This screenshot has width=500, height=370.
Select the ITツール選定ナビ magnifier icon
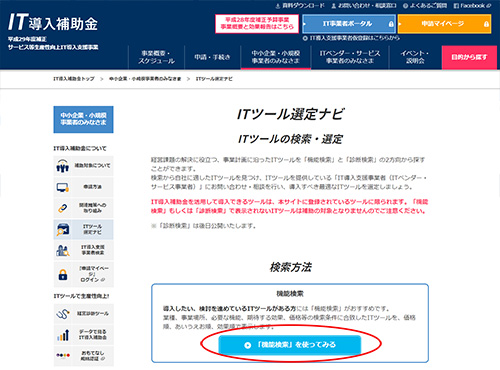click(63, 230)
